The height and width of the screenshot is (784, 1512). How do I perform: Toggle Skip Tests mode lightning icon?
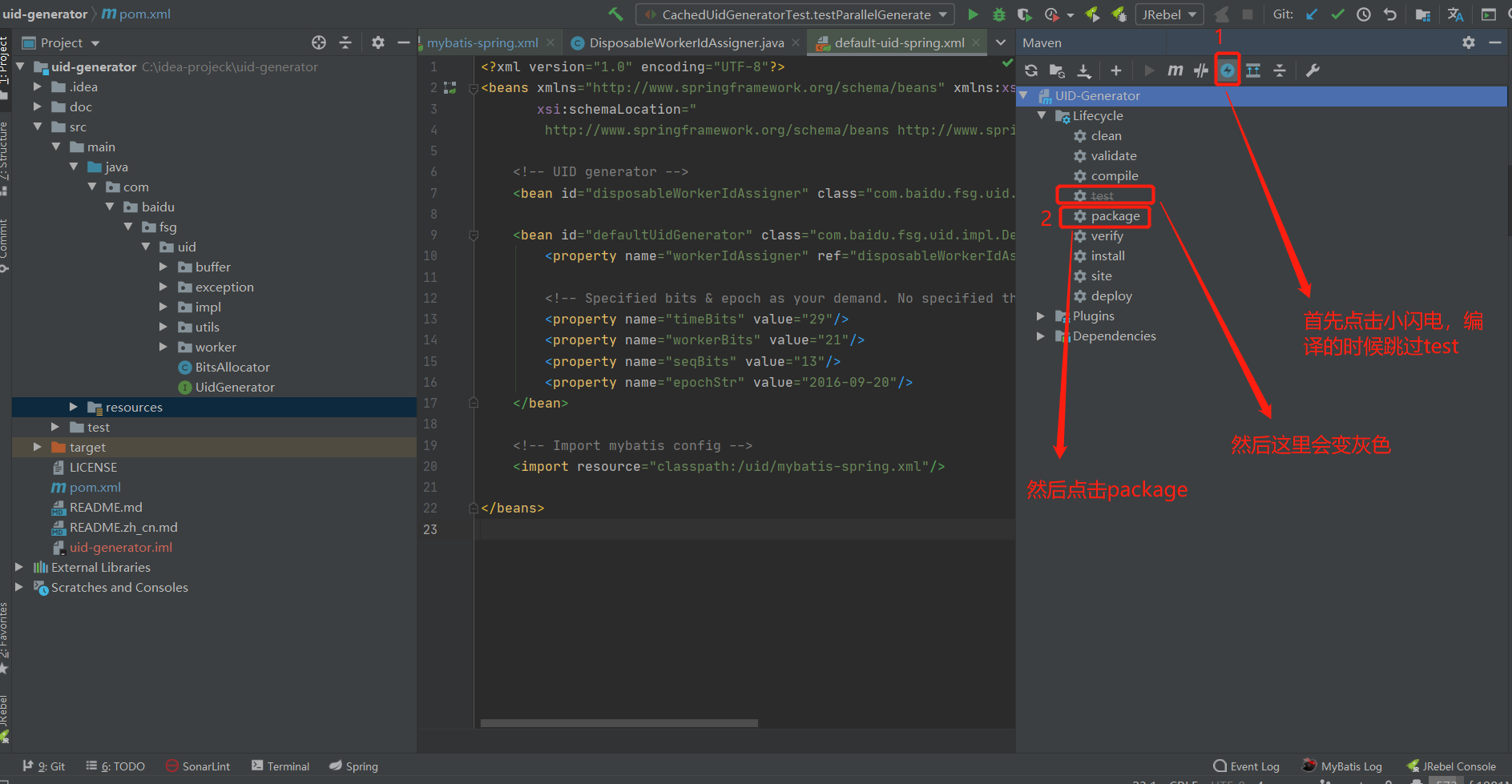(1228, 70)
